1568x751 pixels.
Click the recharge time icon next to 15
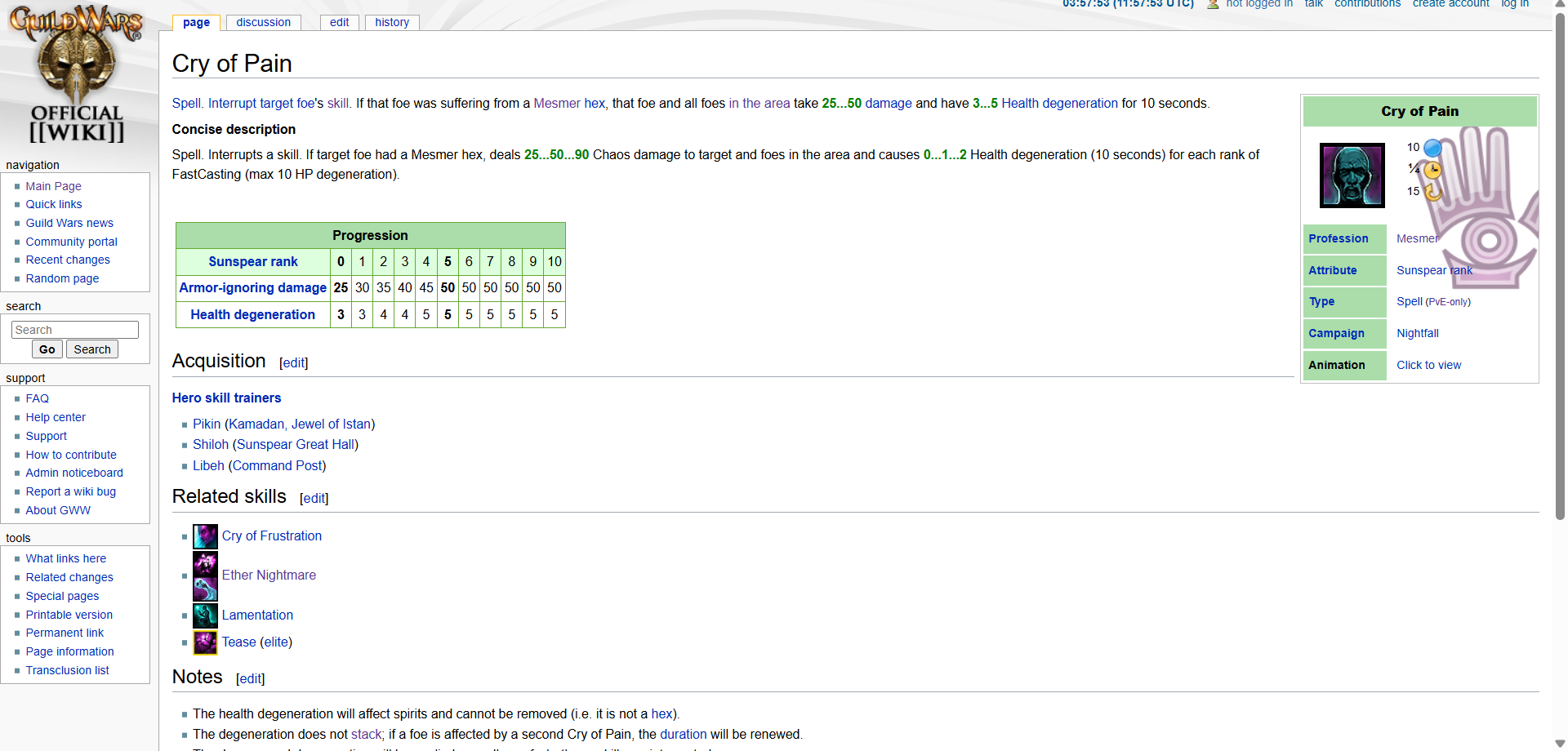pos(1432,192)
